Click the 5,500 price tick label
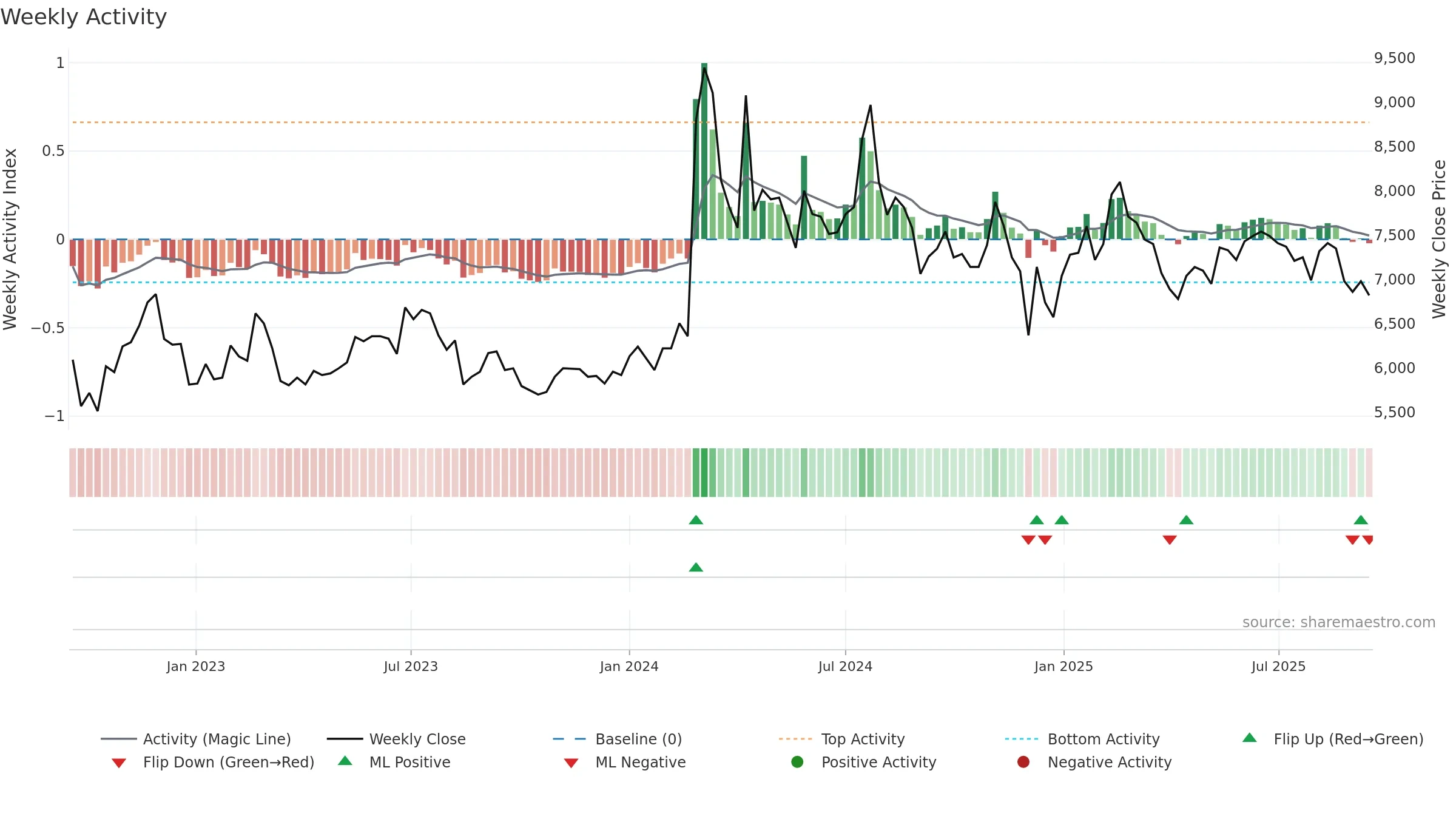The height and width of the screenshot is (819, 1456). click(x=1394, y=413)
